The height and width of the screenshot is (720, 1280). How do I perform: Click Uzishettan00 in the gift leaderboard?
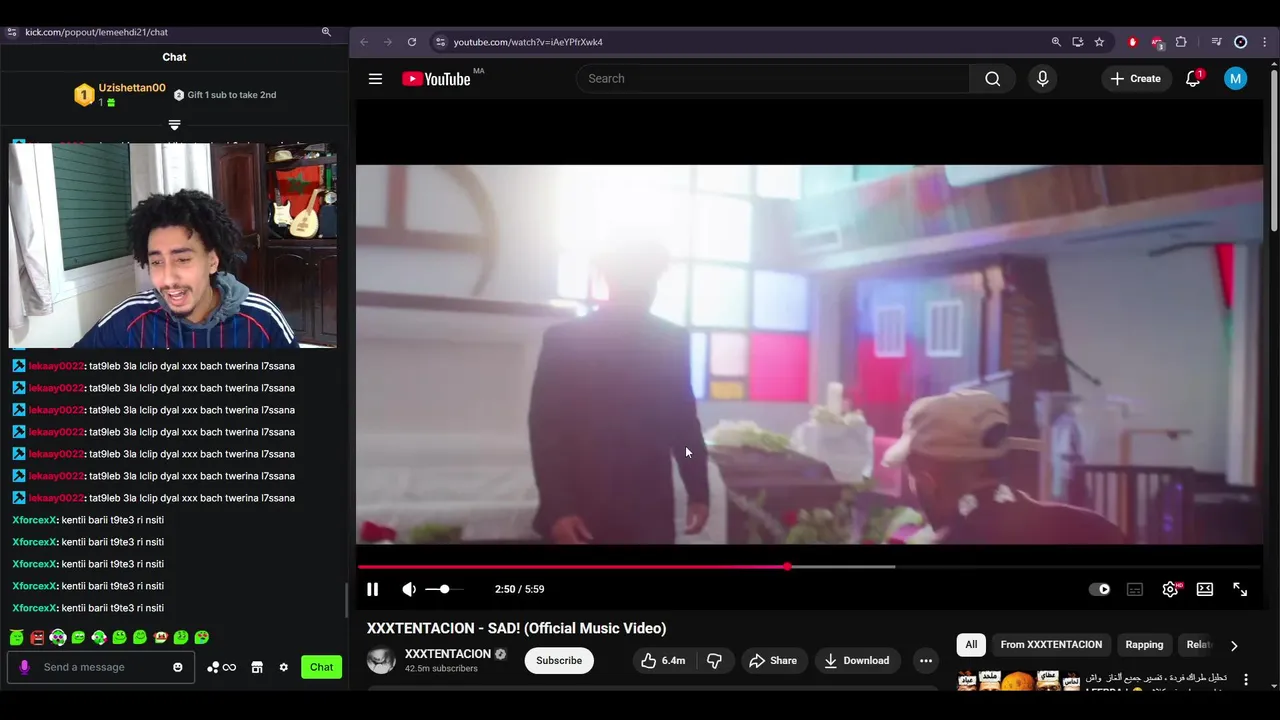pyautogui.click(x=131, y=88)
